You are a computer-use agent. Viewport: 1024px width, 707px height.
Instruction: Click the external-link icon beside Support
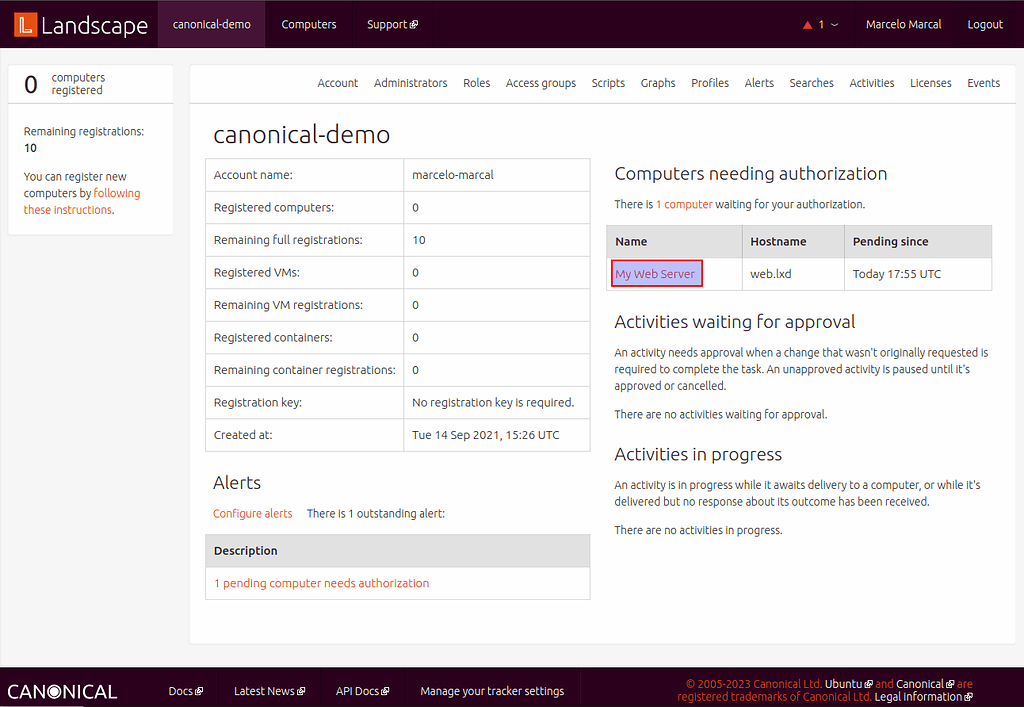pyautogui.click(x=414, y=24)
